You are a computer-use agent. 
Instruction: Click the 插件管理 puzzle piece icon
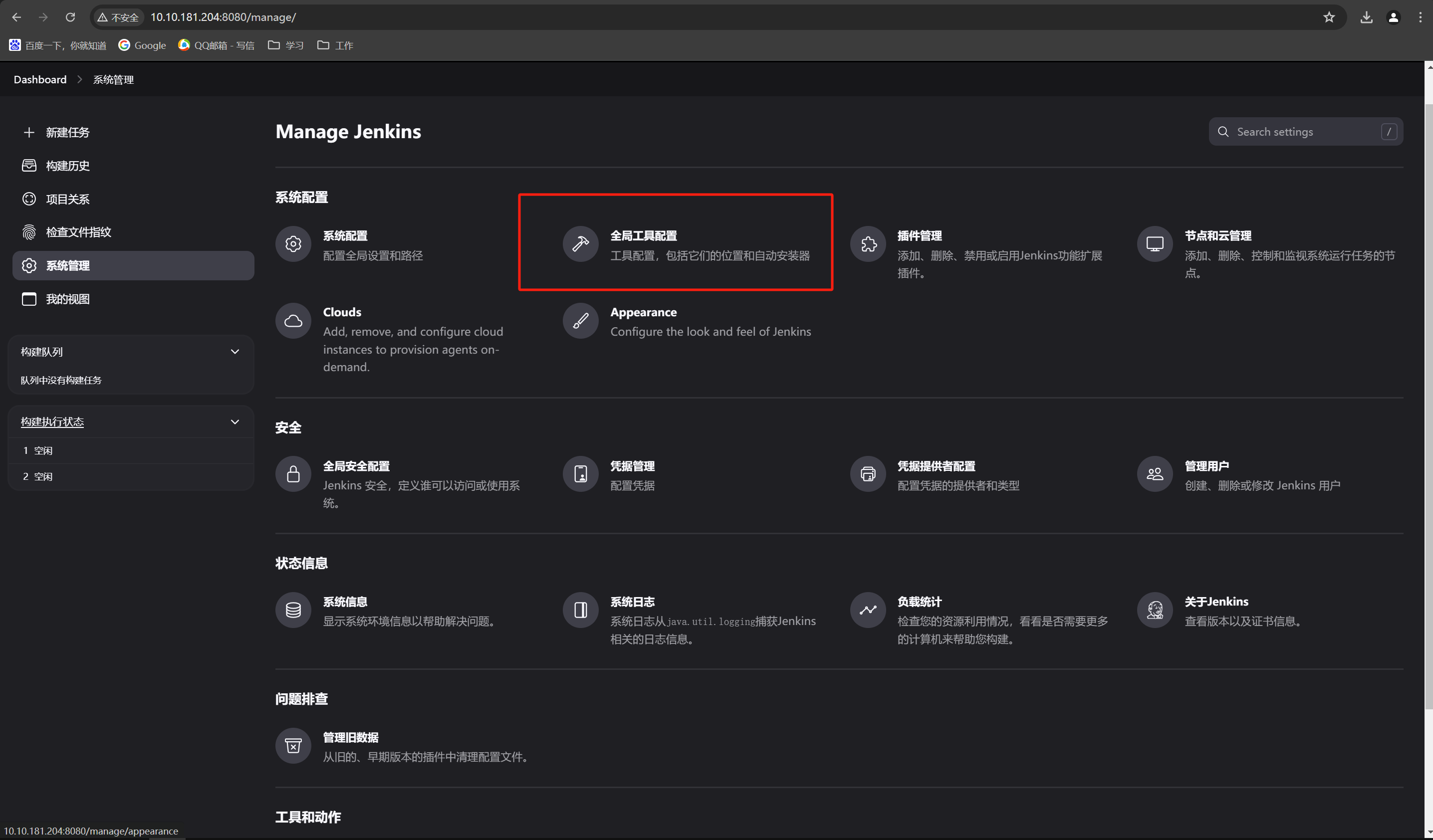pos(868,244)
